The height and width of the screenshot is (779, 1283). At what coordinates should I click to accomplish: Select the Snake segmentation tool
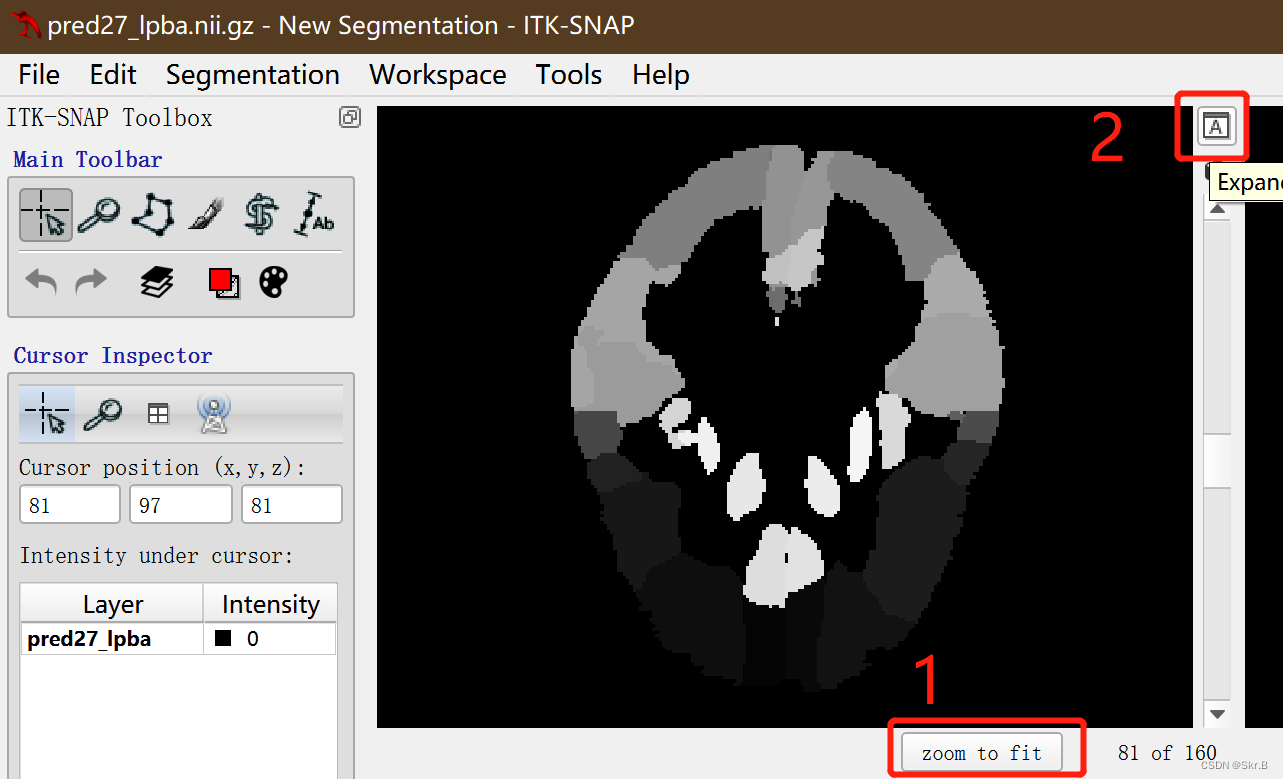[x=260, y=214]
